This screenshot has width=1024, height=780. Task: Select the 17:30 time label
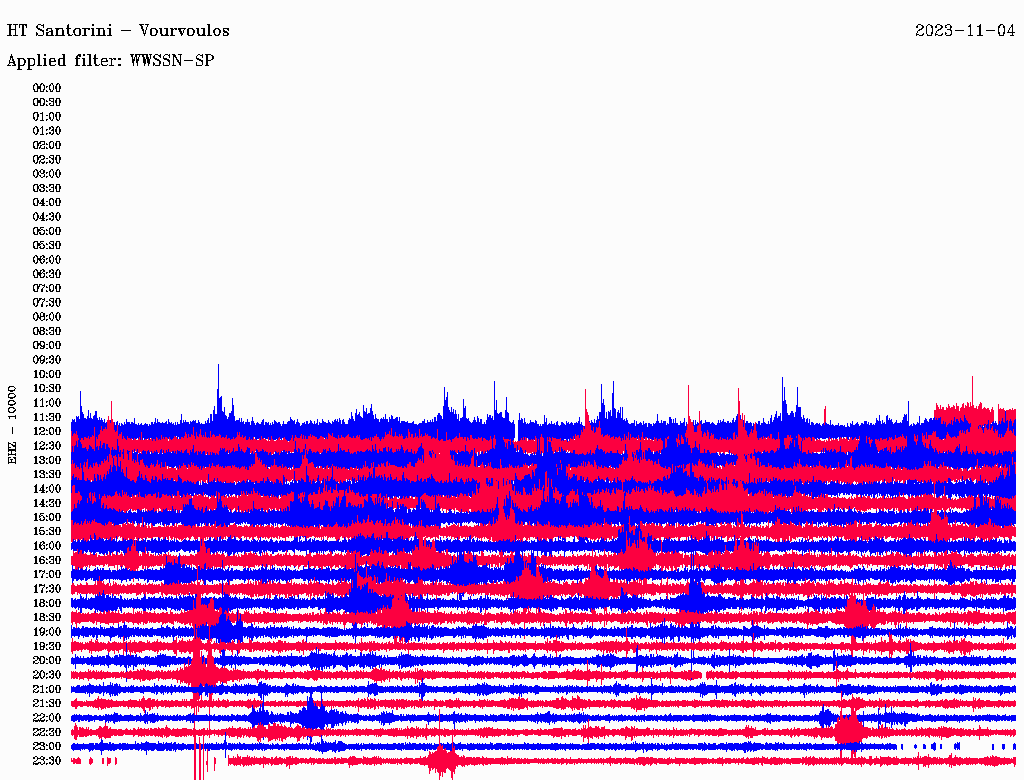(47, 589)
